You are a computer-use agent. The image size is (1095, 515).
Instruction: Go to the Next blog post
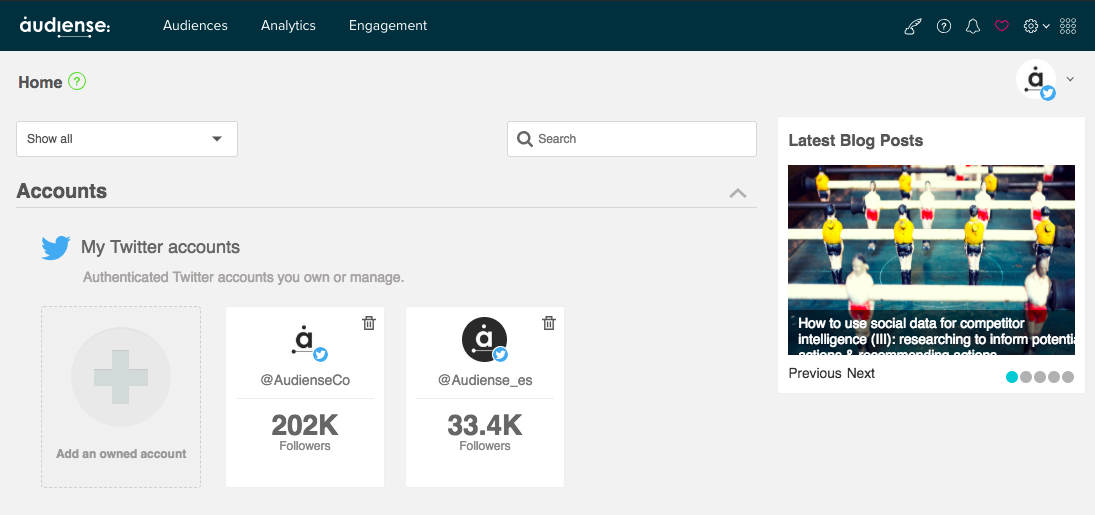coord(861,373)
